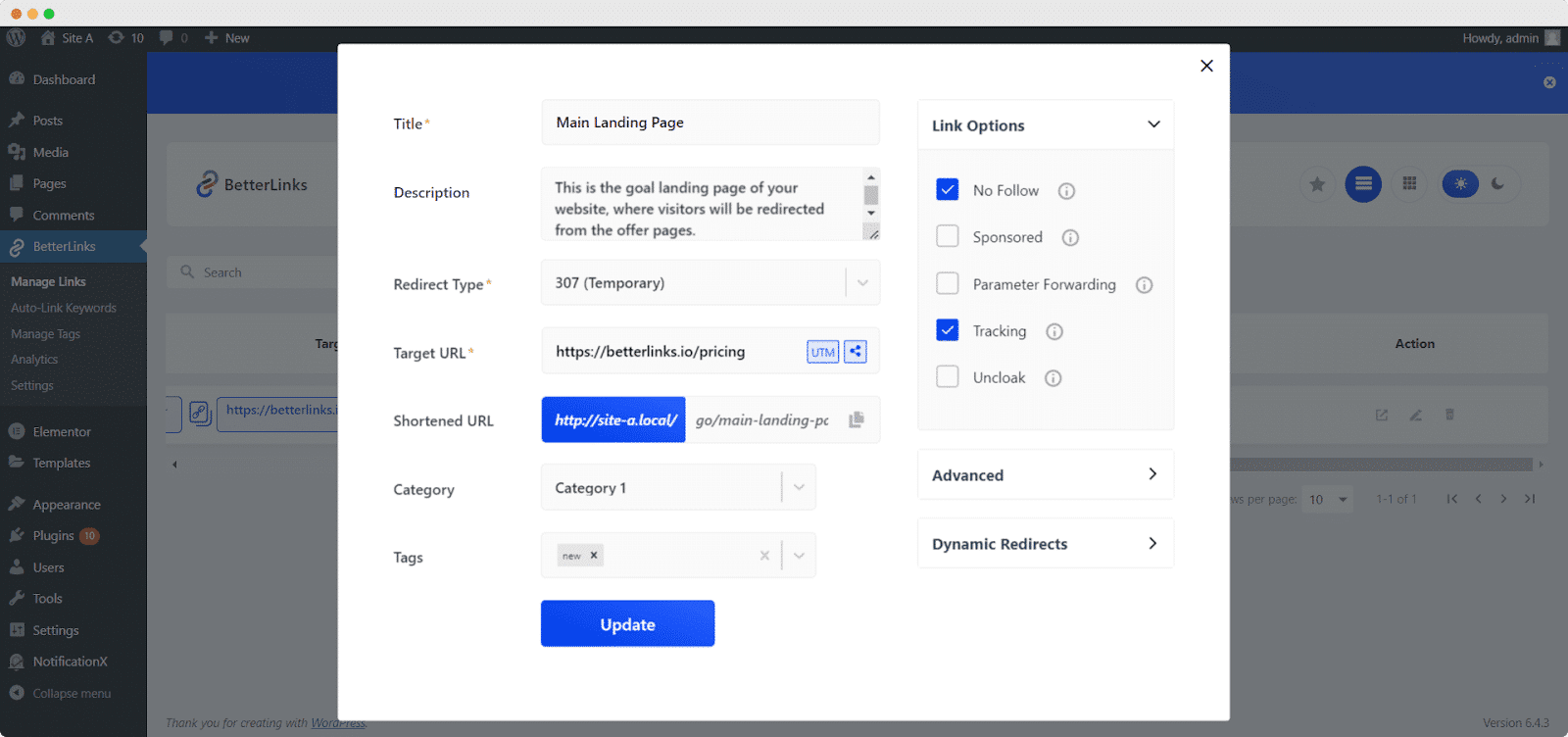Open Elementor in the sidebar menu

click(61, 432)
